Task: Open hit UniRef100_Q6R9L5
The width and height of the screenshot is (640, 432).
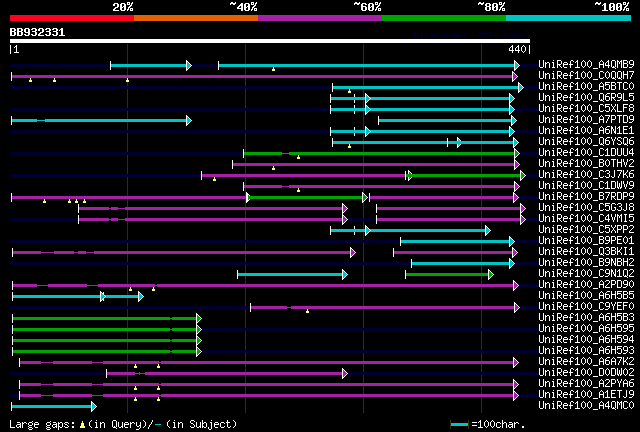Action: point(586,97)
